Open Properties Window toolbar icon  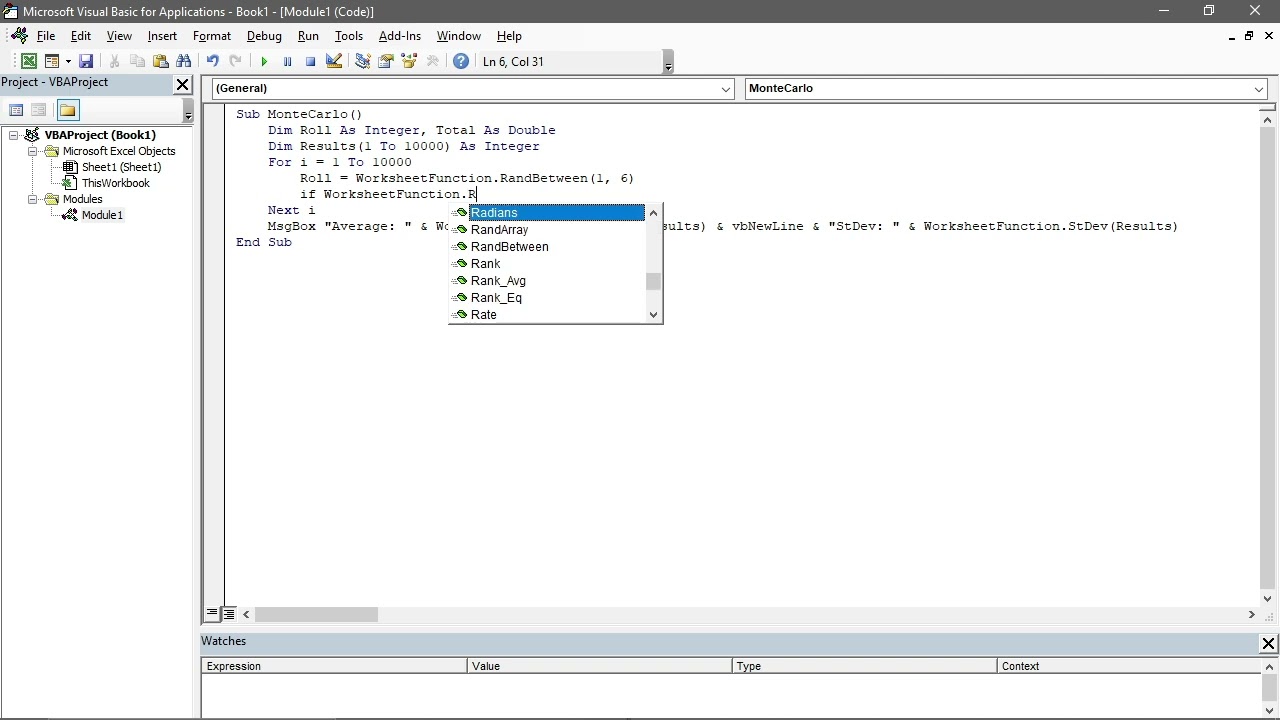pyautogui.click(x=385, y=62)
